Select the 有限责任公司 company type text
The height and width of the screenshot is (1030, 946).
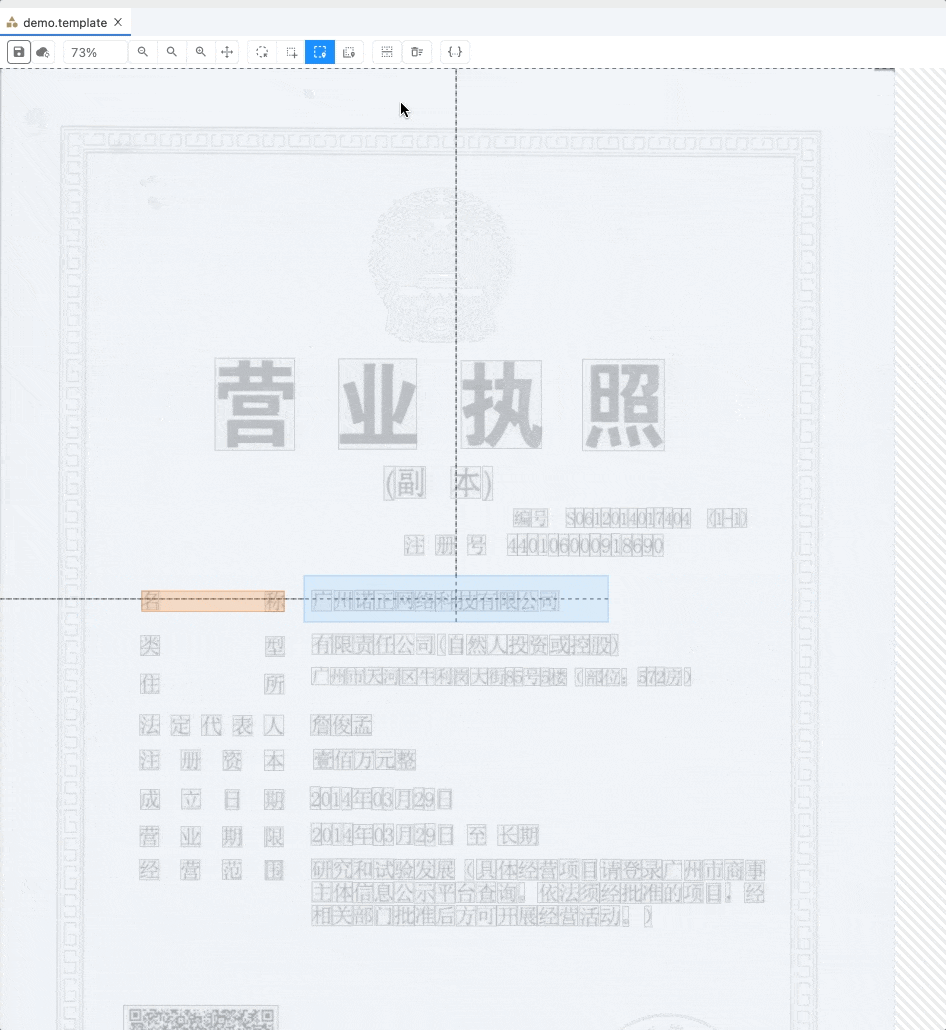point(373,645)
